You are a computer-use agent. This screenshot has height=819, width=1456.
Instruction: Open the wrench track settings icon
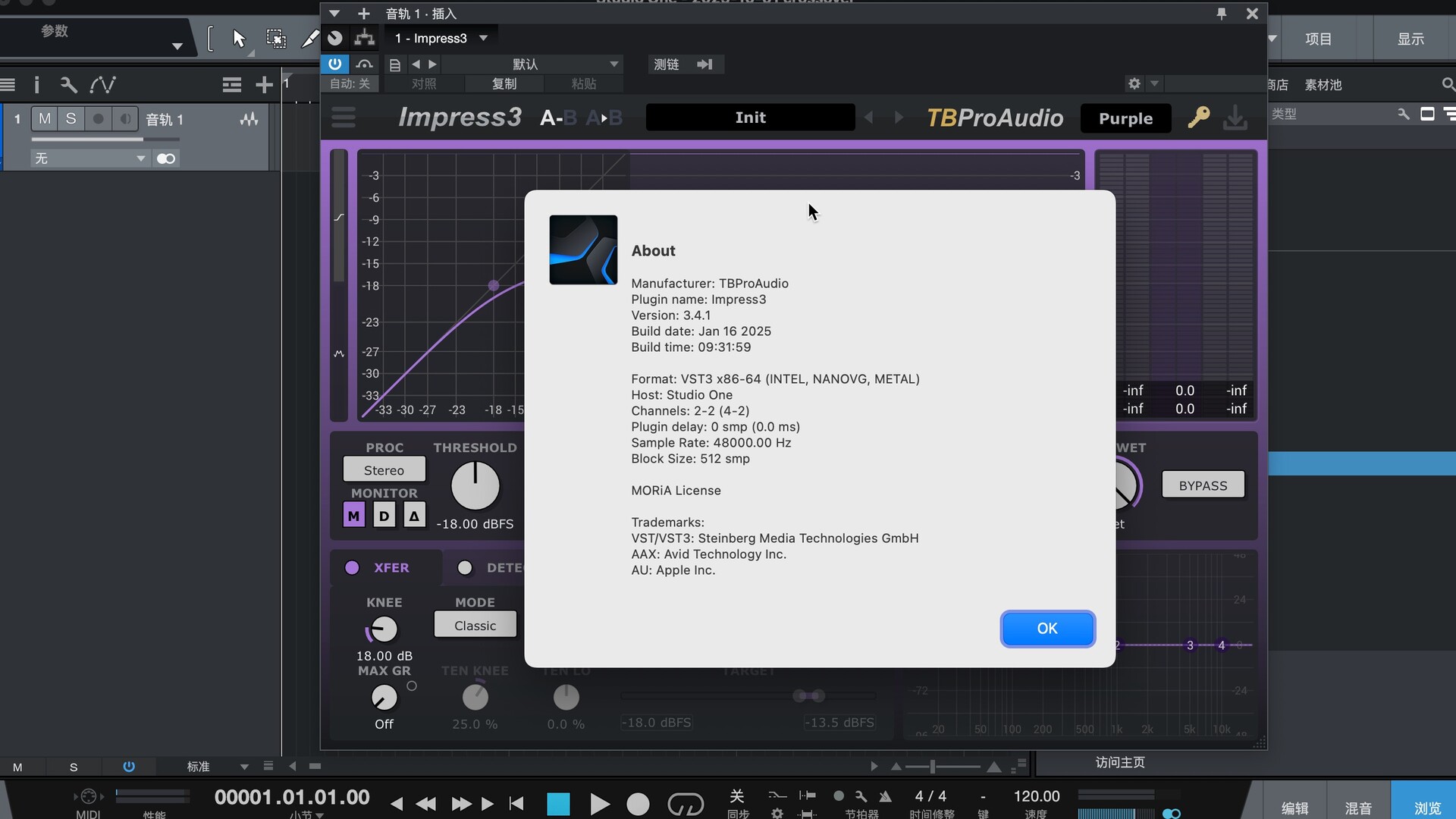(69, 85)
